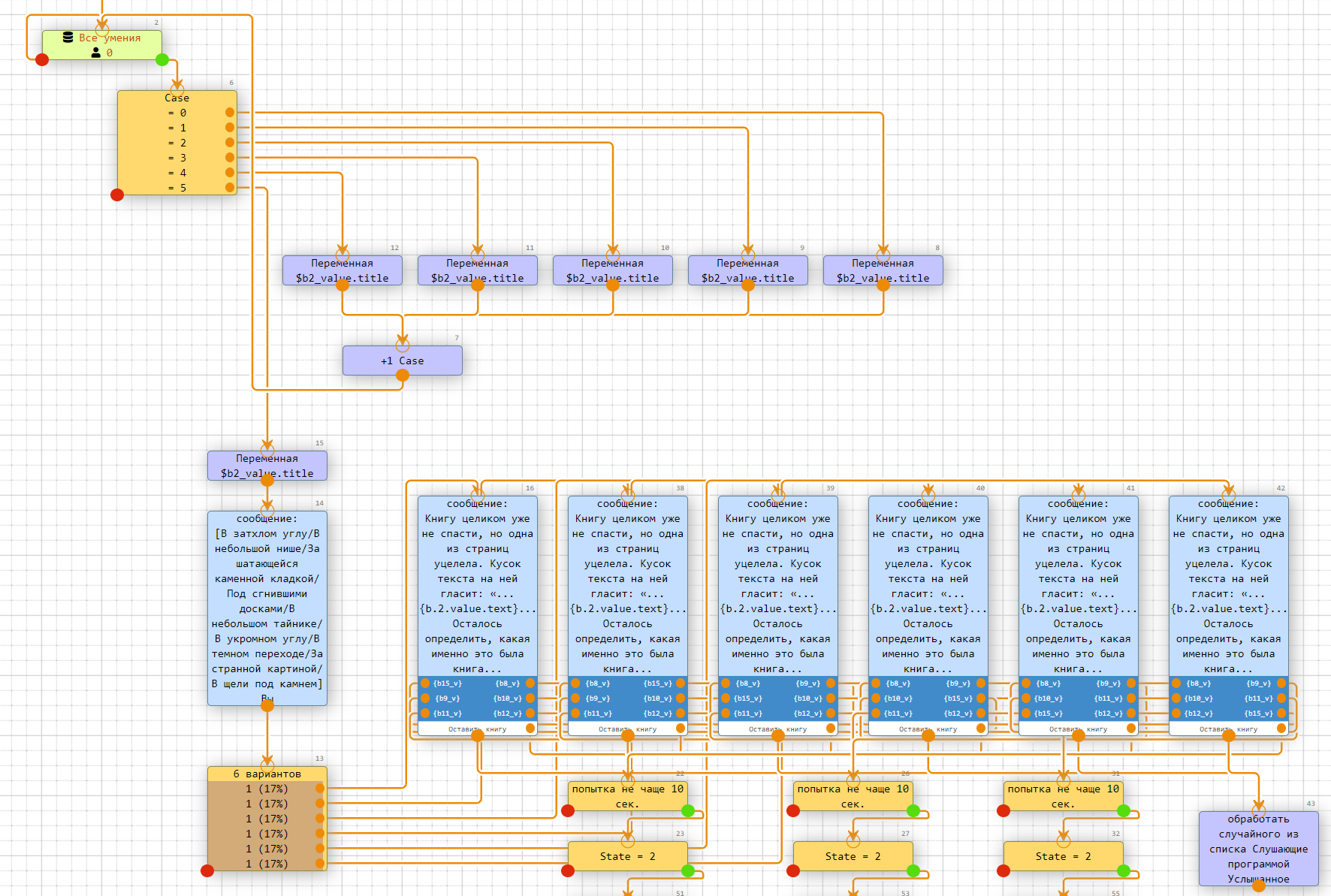Click the orange output port of Case '= 5'

click(230, 188)
